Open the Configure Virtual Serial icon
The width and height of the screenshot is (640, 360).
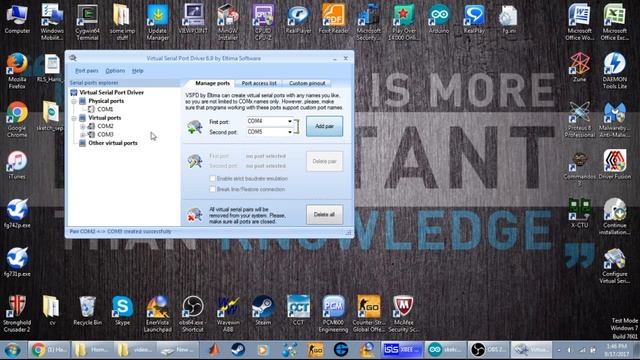coord(615,266)
